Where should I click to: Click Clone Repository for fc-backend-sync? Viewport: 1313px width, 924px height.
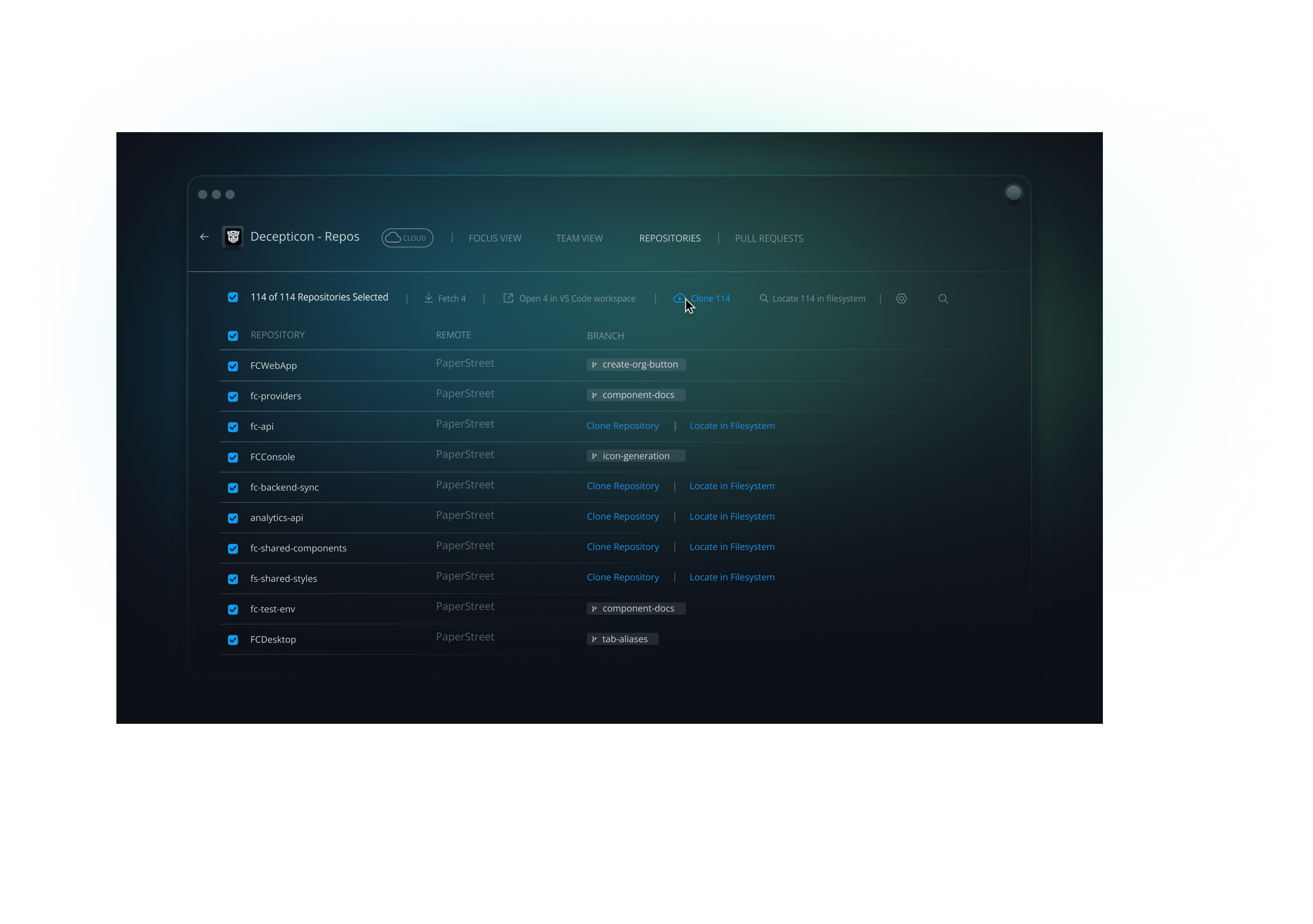click(623, 486)
